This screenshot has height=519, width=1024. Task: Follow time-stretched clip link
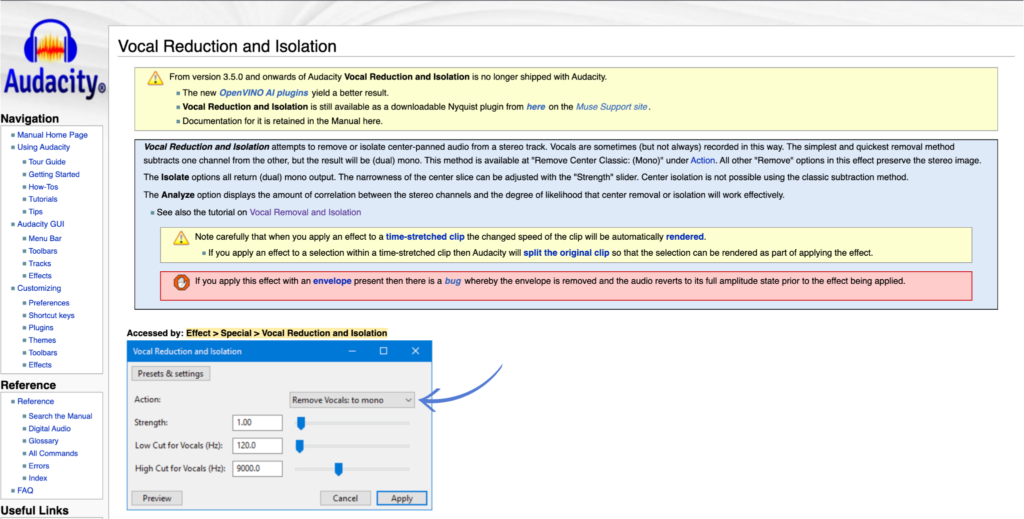[425, 237]
